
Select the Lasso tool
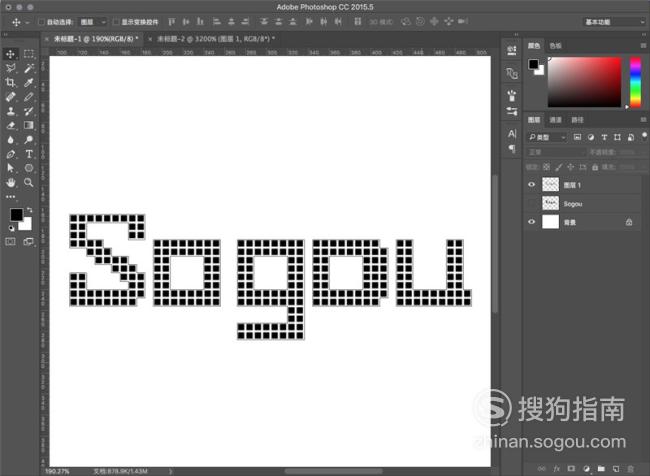tap(10, 68)
